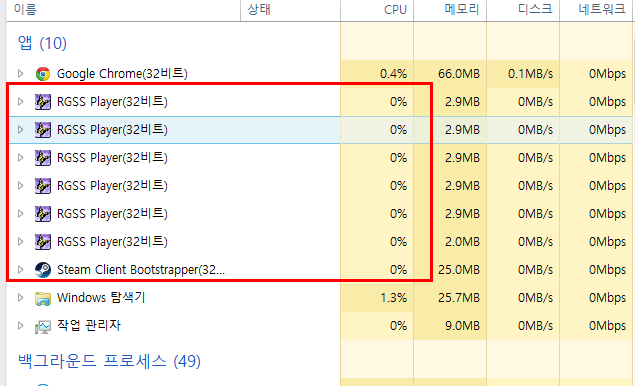Click the 0MB/s disk value for 작업 관리자
Screen dimensions: 635x386
tap(535, 326)
